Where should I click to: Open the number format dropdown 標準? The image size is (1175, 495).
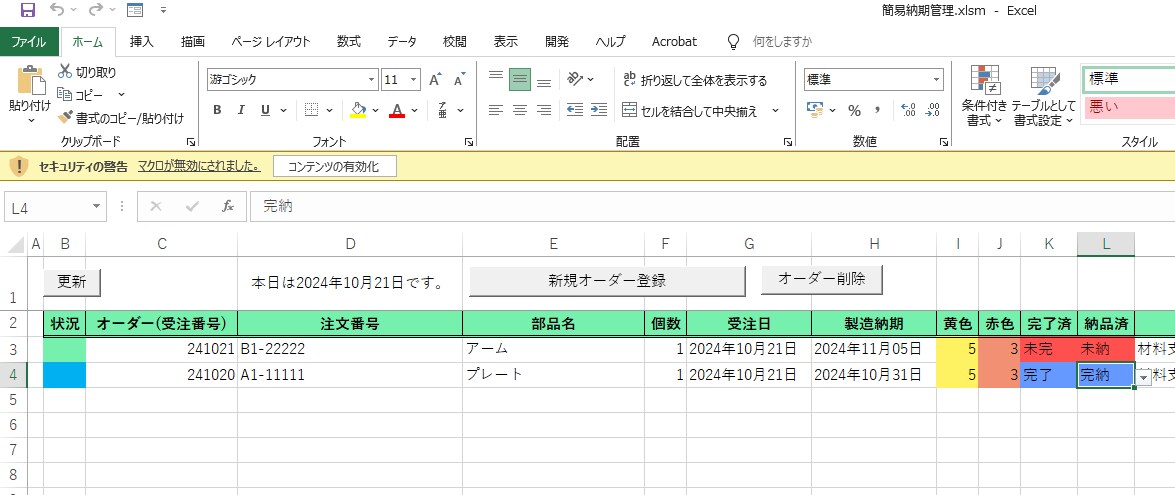pyautogui.click(x=937, y=79)
